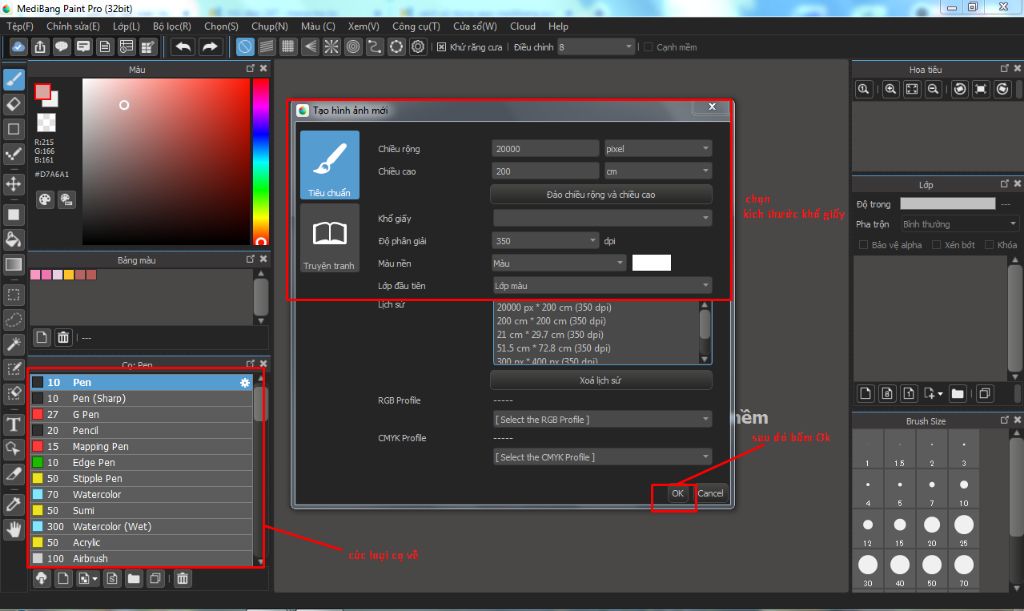1024x611 pixels.
Task: Select Watercolor (Wet) brush in list
Action: [x=141, y=526]
